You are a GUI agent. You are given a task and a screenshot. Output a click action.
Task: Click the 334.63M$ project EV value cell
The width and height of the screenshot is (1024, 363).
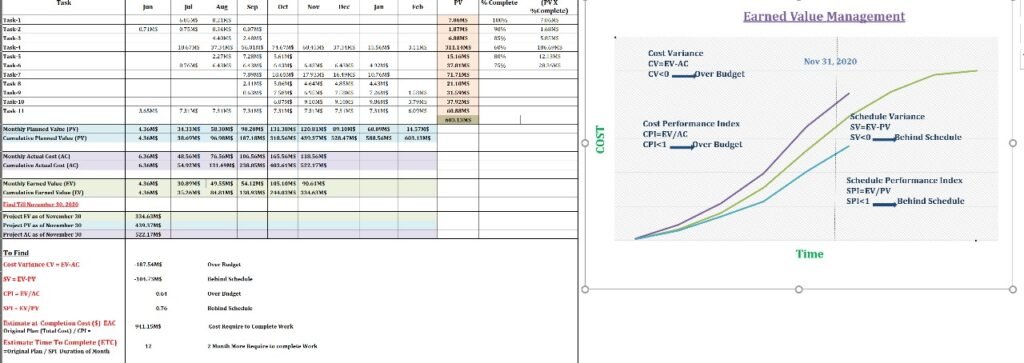(148, 215)
